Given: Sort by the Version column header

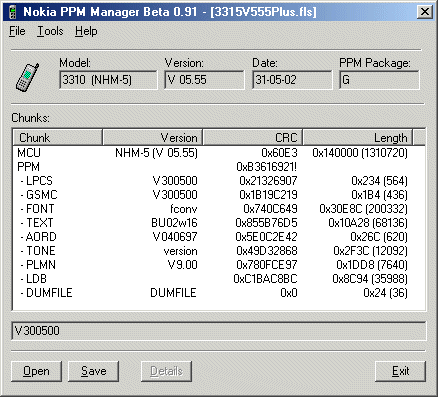Looking at the screenshot, I should click(x=153, y=137).
